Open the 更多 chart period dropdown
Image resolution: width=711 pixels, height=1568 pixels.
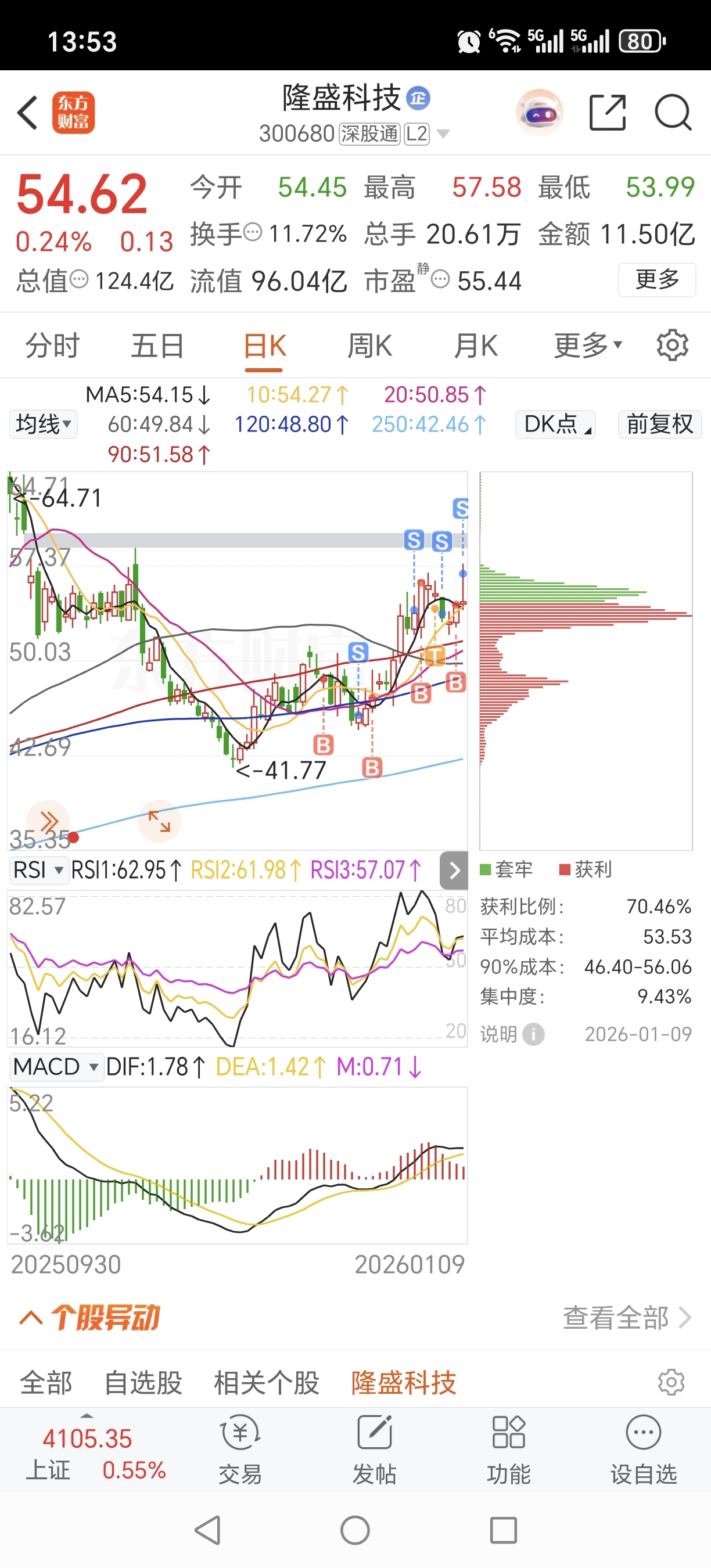588,345
